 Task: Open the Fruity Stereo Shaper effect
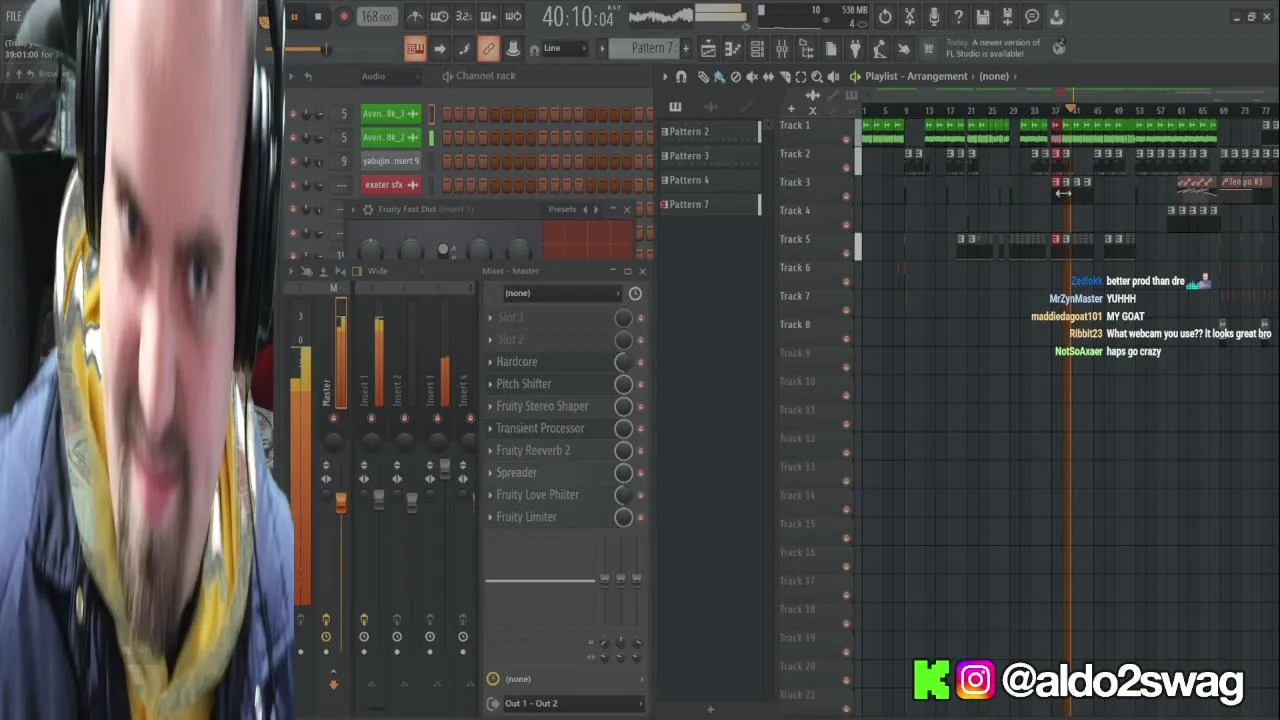(542, 406)
